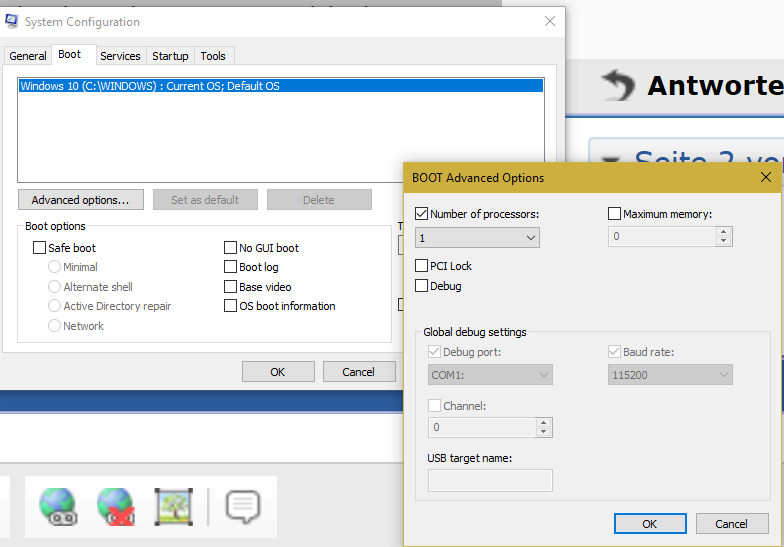Click the Set as default button
Image resolution: width=784 pixels, height=547 pixels.
[205, 200]
